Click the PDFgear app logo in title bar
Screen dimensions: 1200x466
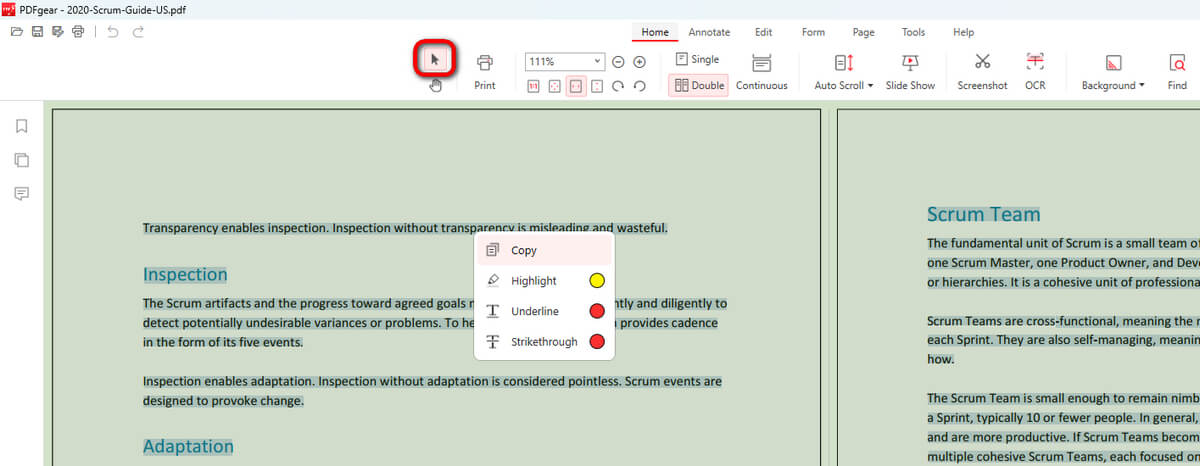click(x=9, y=9)
